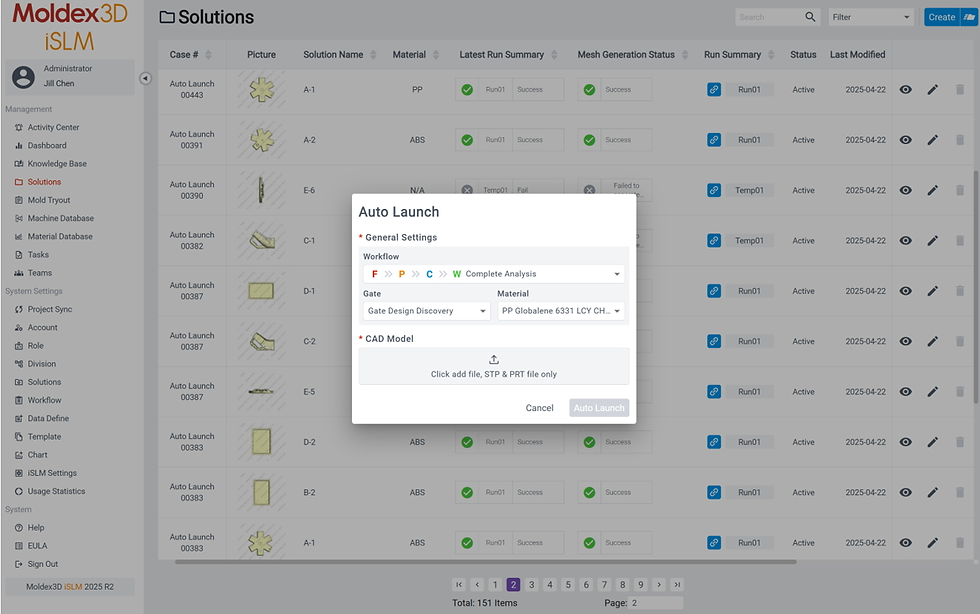980x614 pixels.
Task: View solution A-2 with eye icon
Action: tap(905, 140)
